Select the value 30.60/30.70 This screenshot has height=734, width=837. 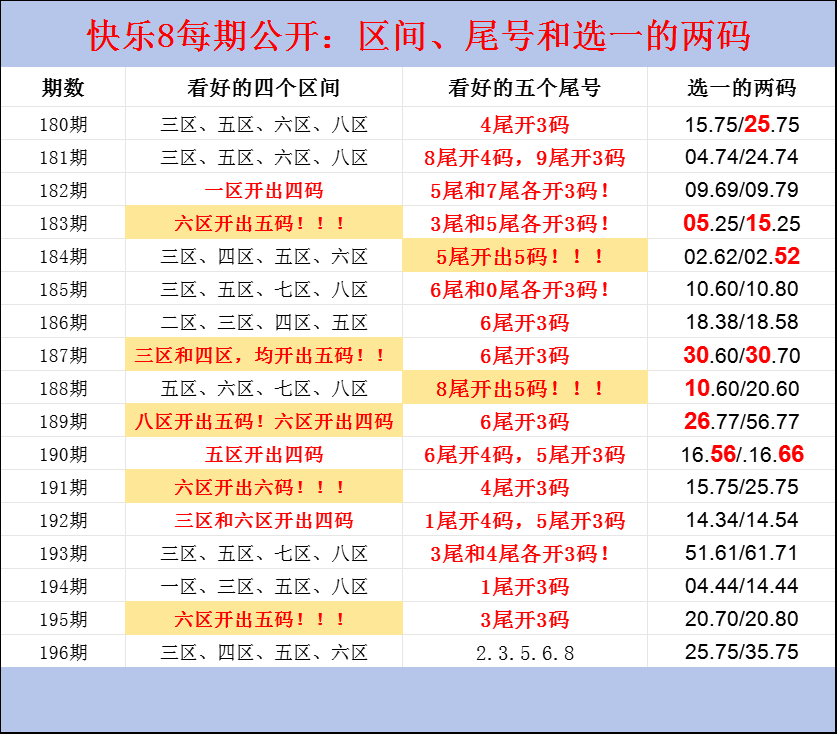(741, 355)
